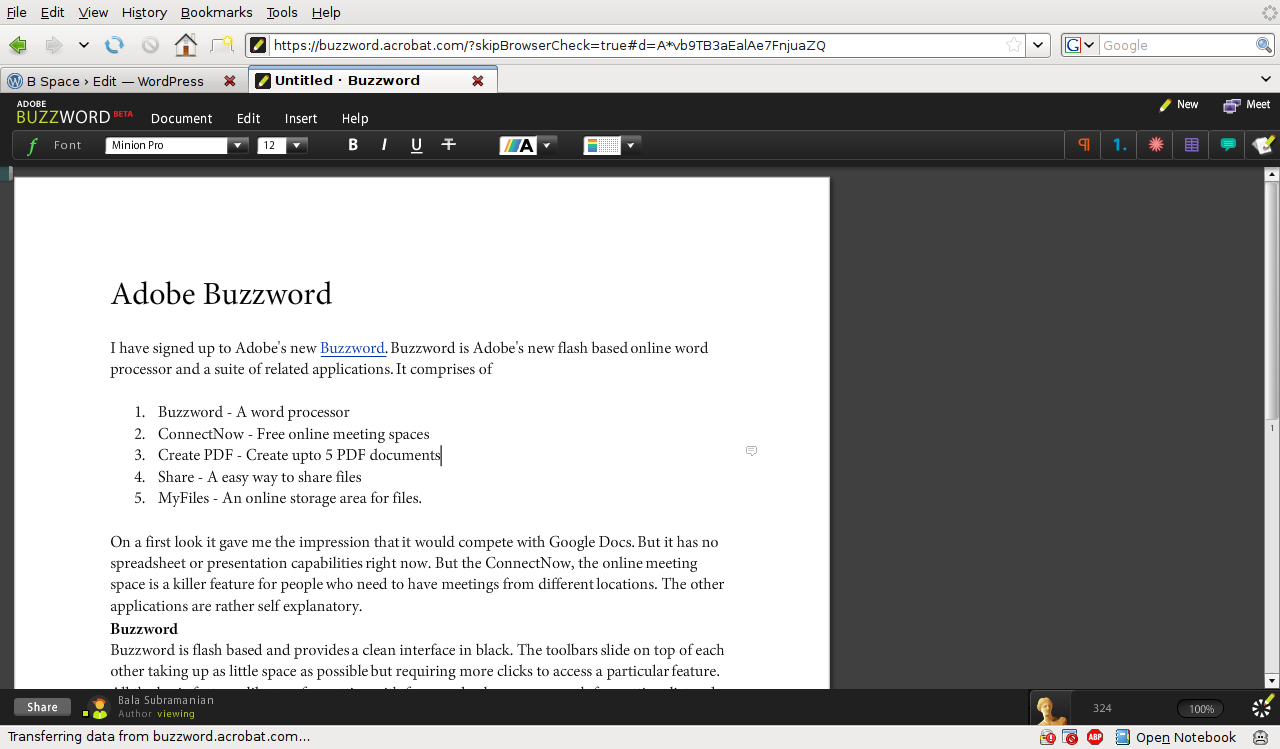
Task: Open the back/forward history dropdown arrow
Action: tap(83, 45)
